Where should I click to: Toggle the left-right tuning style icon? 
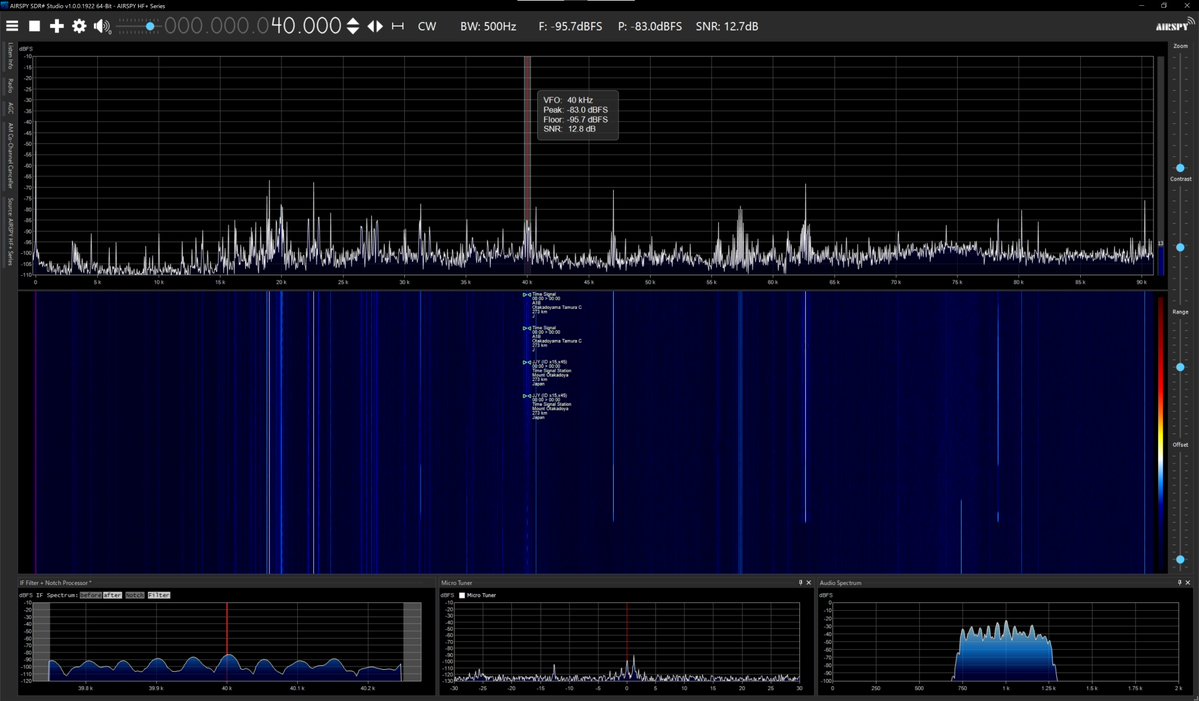point(375,26)
